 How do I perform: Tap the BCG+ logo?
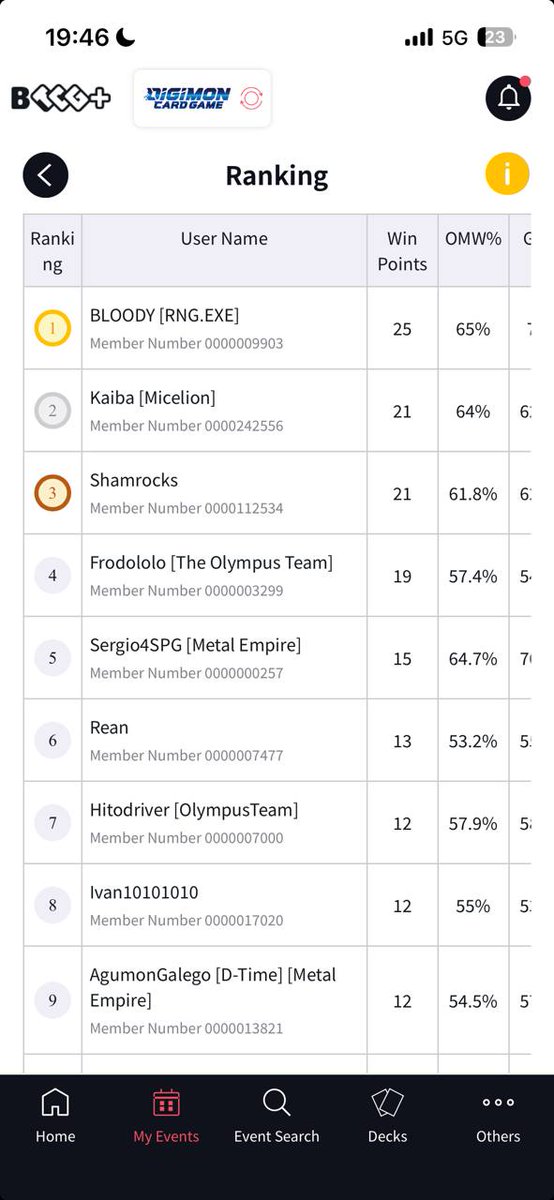62,98
